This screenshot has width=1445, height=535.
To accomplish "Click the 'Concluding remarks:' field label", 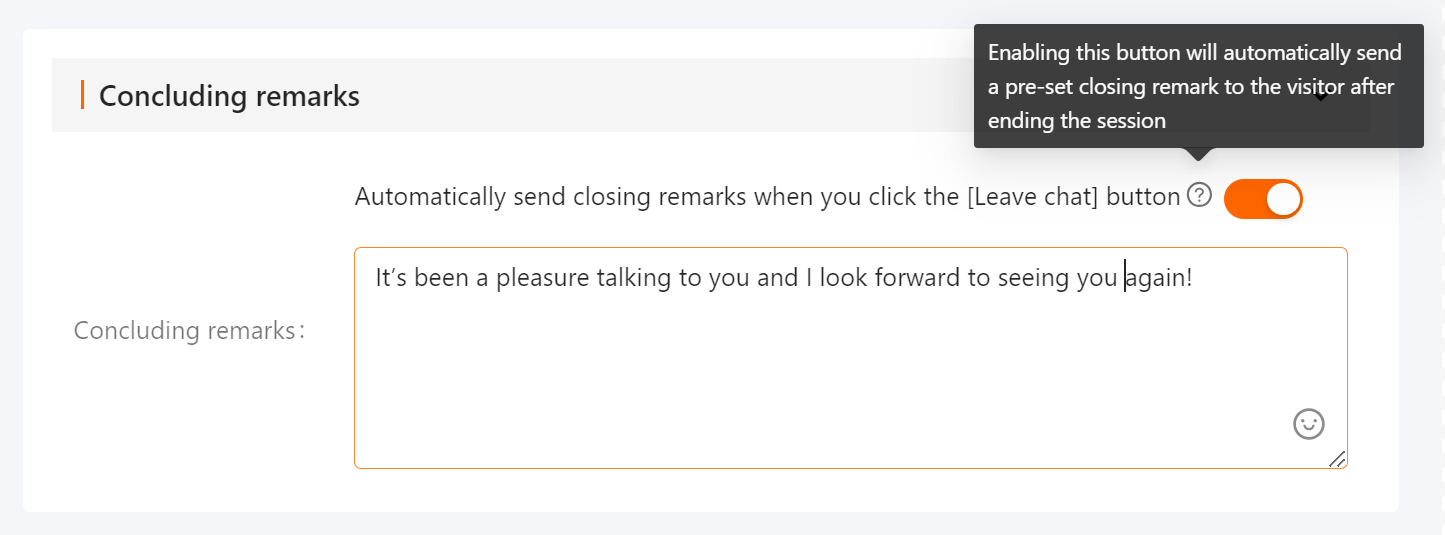I will coord(189,330).
